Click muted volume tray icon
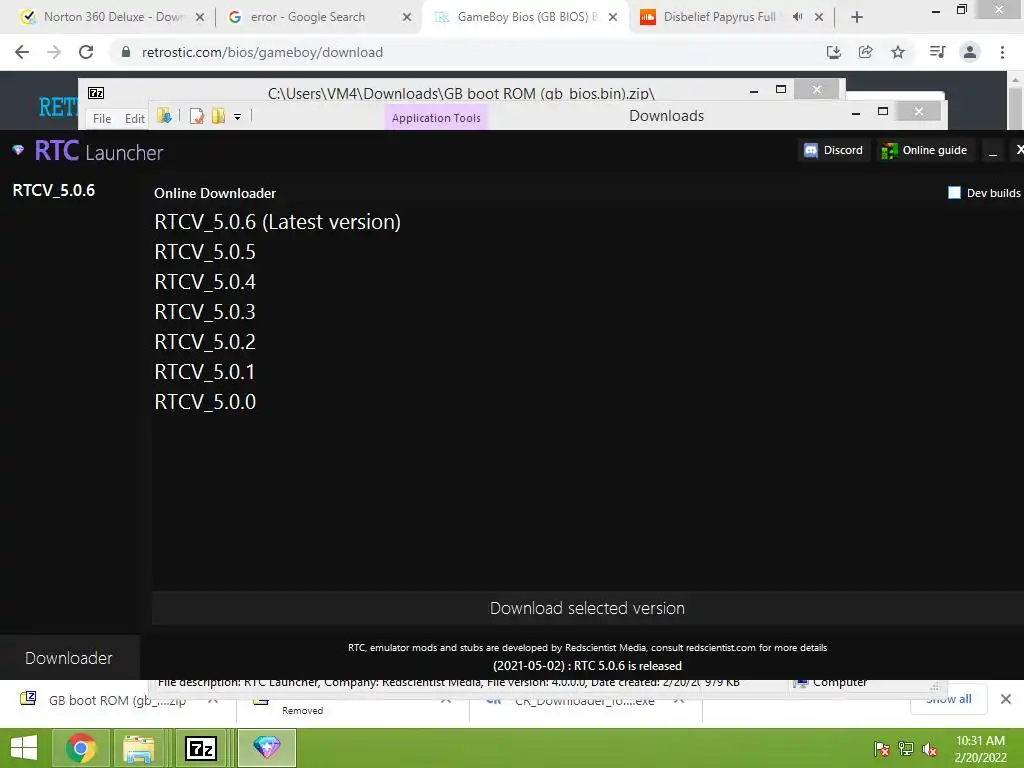 point(930,749)
